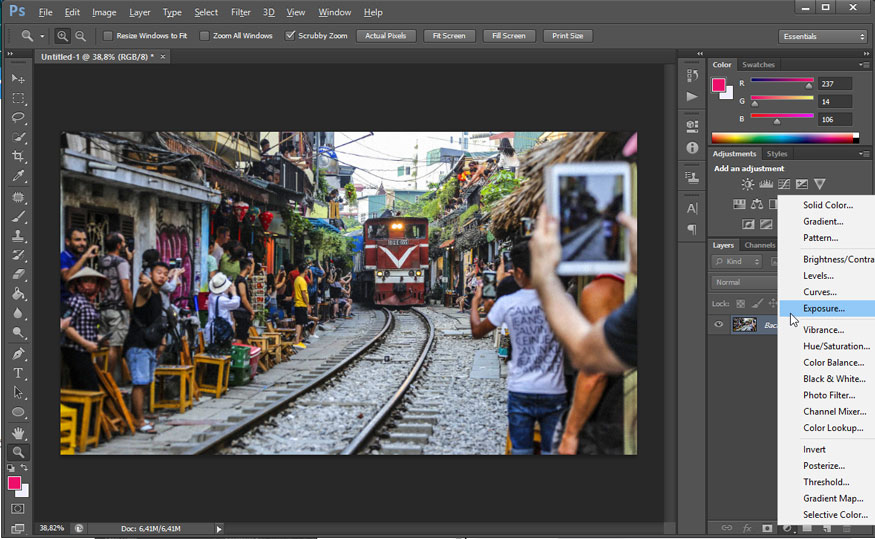Select the Rectangular Marquee tool
Viewport: 875px width, 539px height.
(18, 98)
